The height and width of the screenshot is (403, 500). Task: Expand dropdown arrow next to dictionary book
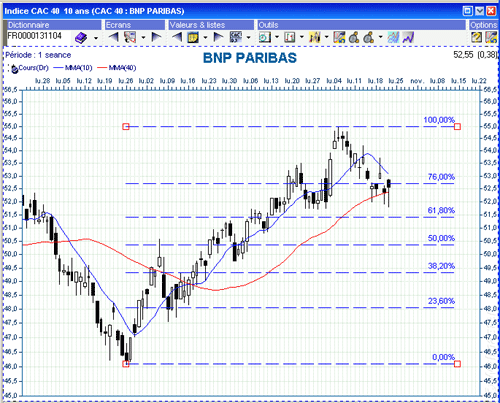click(96, 38)
